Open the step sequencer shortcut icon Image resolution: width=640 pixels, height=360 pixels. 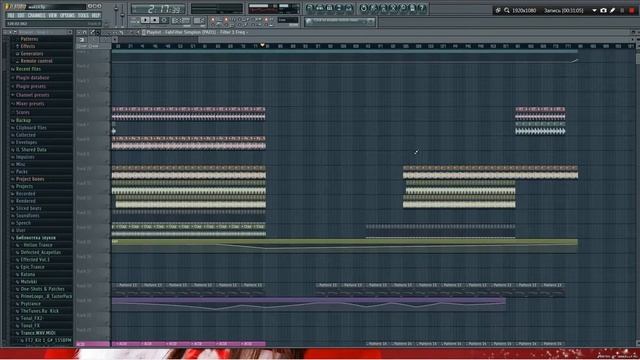[x=320, y=8]
